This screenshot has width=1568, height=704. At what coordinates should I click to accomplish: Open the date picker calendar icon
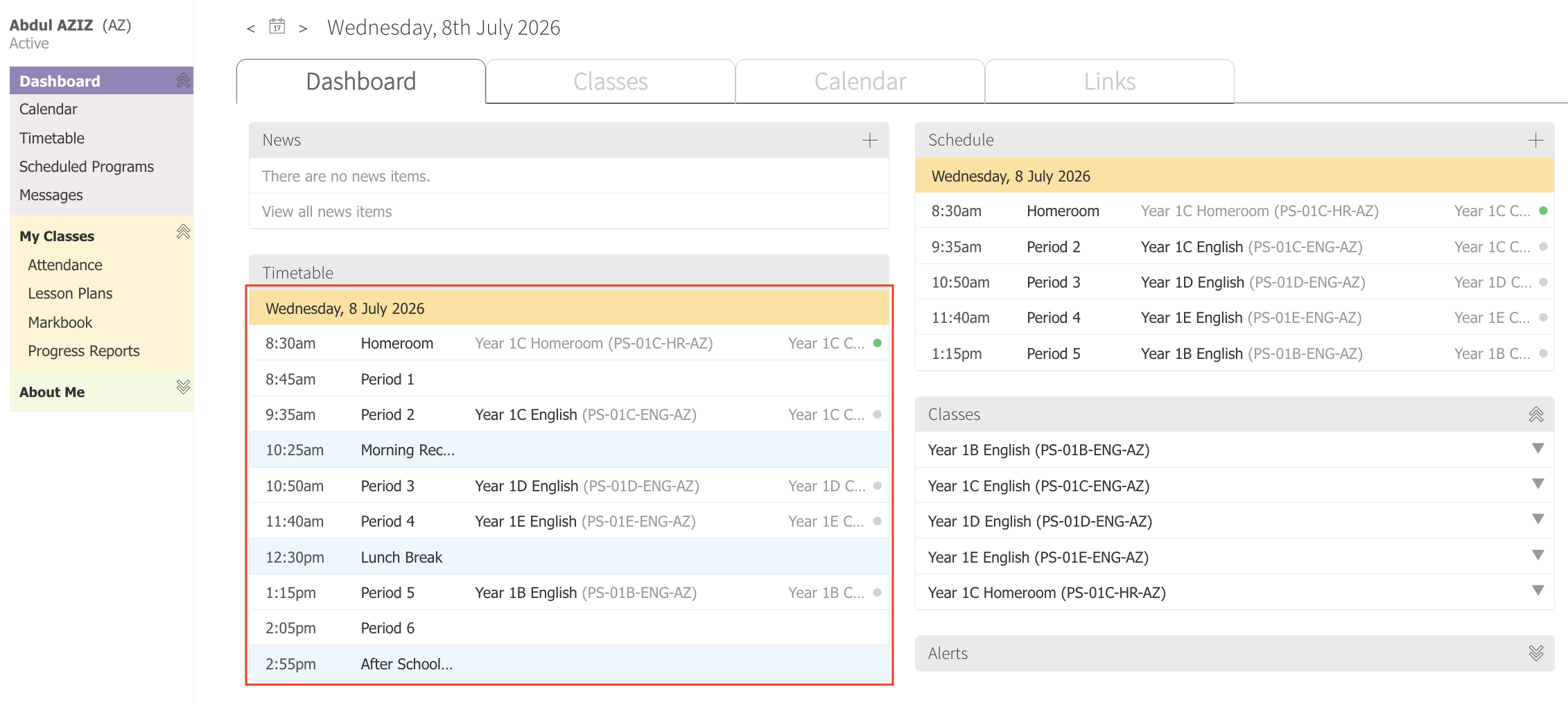(277, 27)
